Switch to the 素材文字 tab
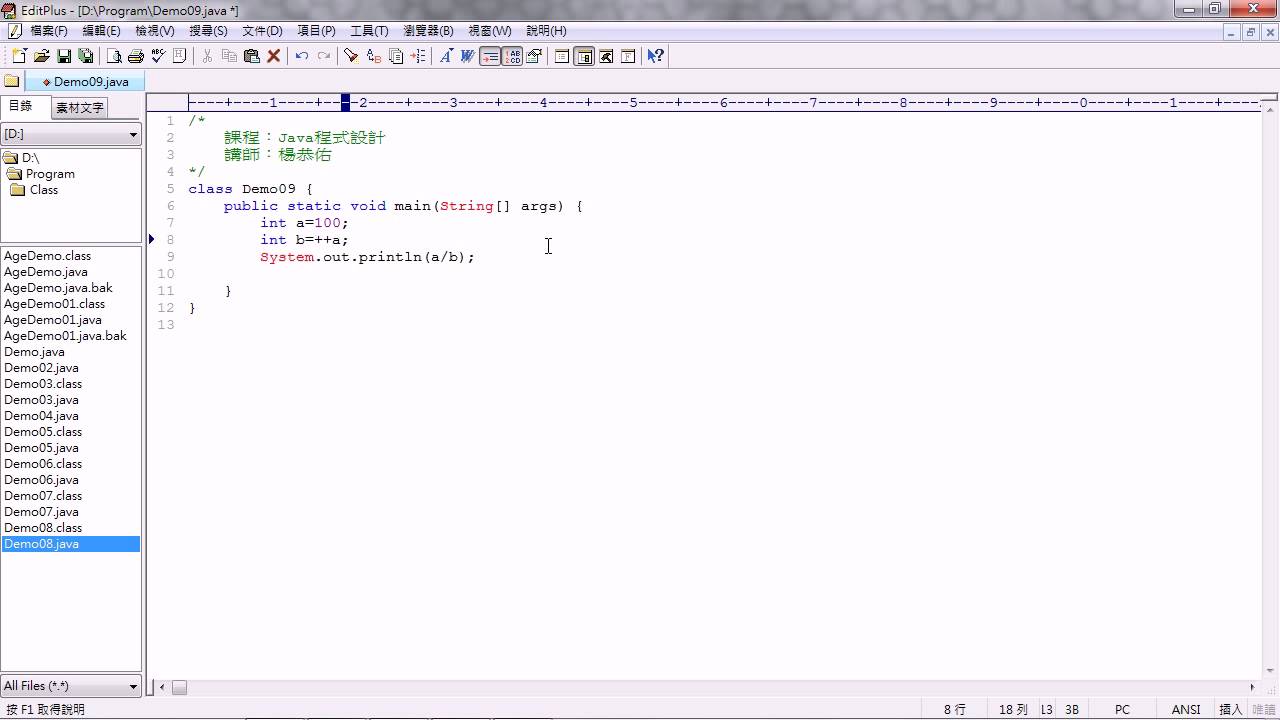 (x=79, y=107)
